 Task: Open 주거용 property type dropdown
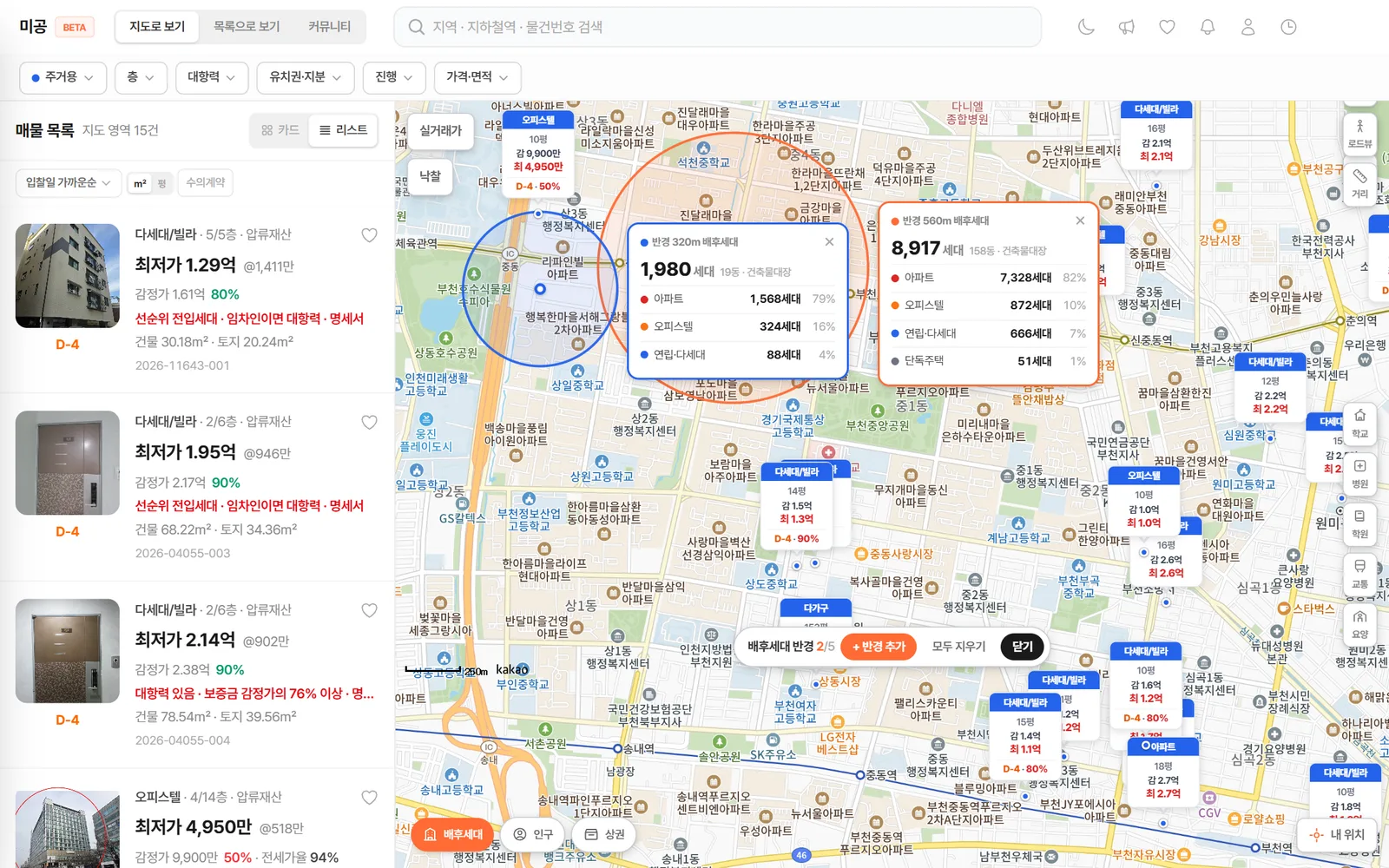point(63,77)
